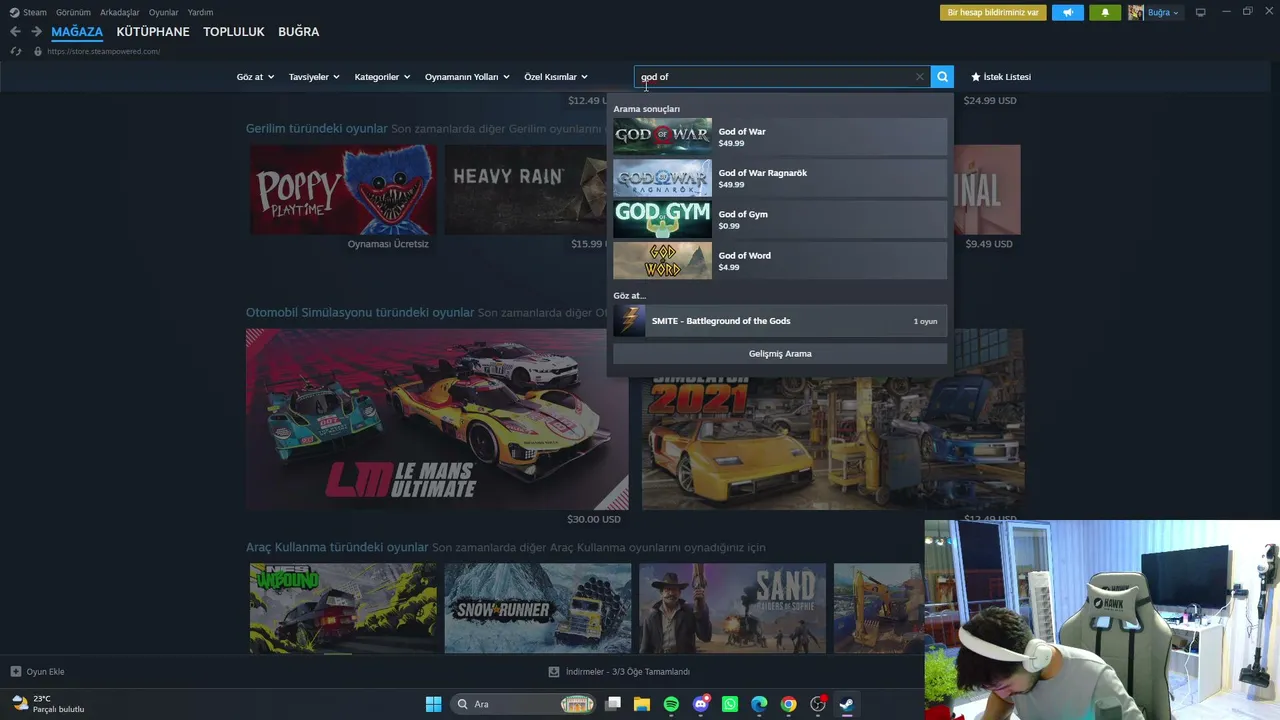The width and height of the screenshot is (1280, 720).
Task: Select the God of Gym search result
Action: [x=780, y=220]
